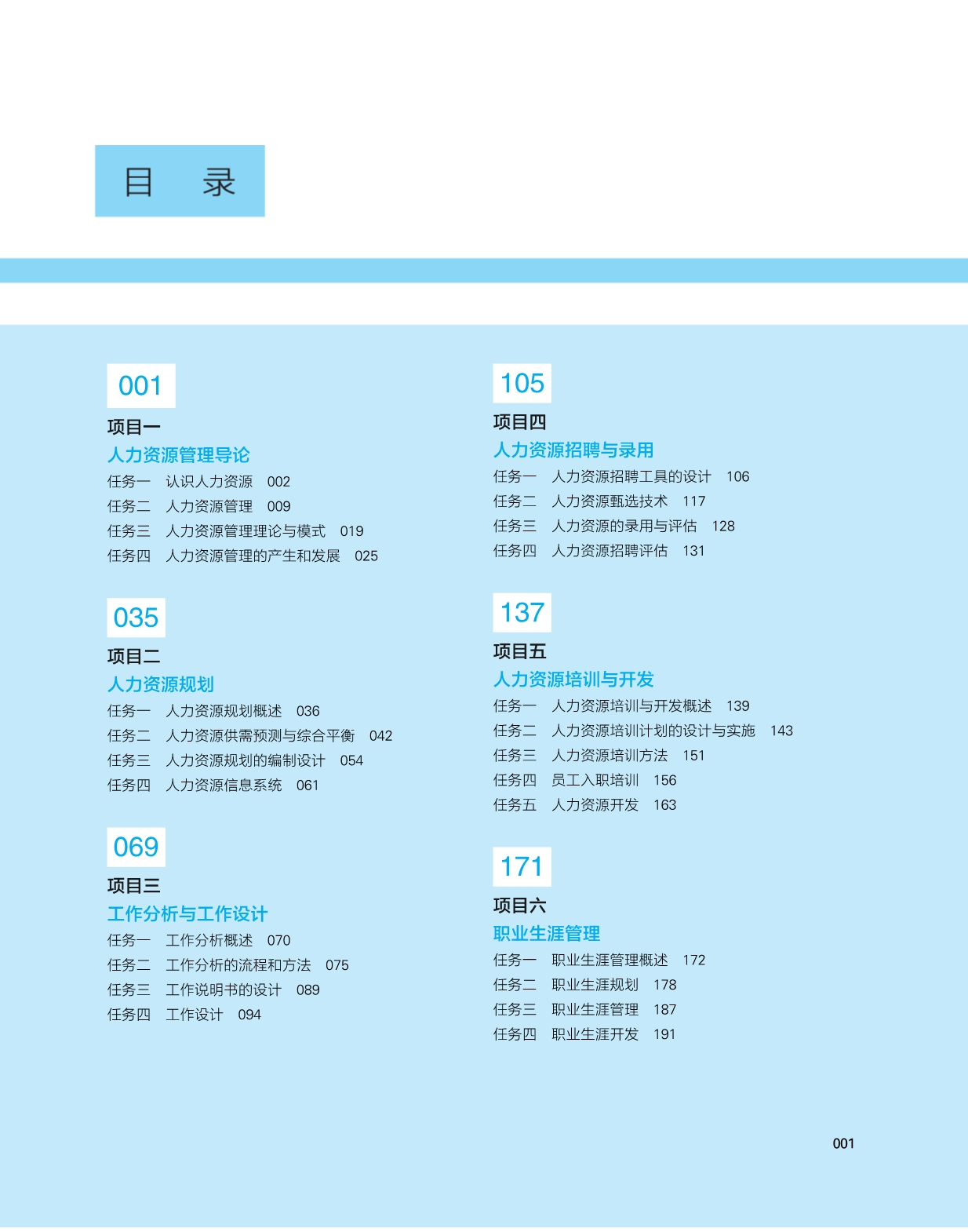The width and height of the screenshot is (968, 1232).
Task: Select the 137 page number box
Action: click(522, 612)
